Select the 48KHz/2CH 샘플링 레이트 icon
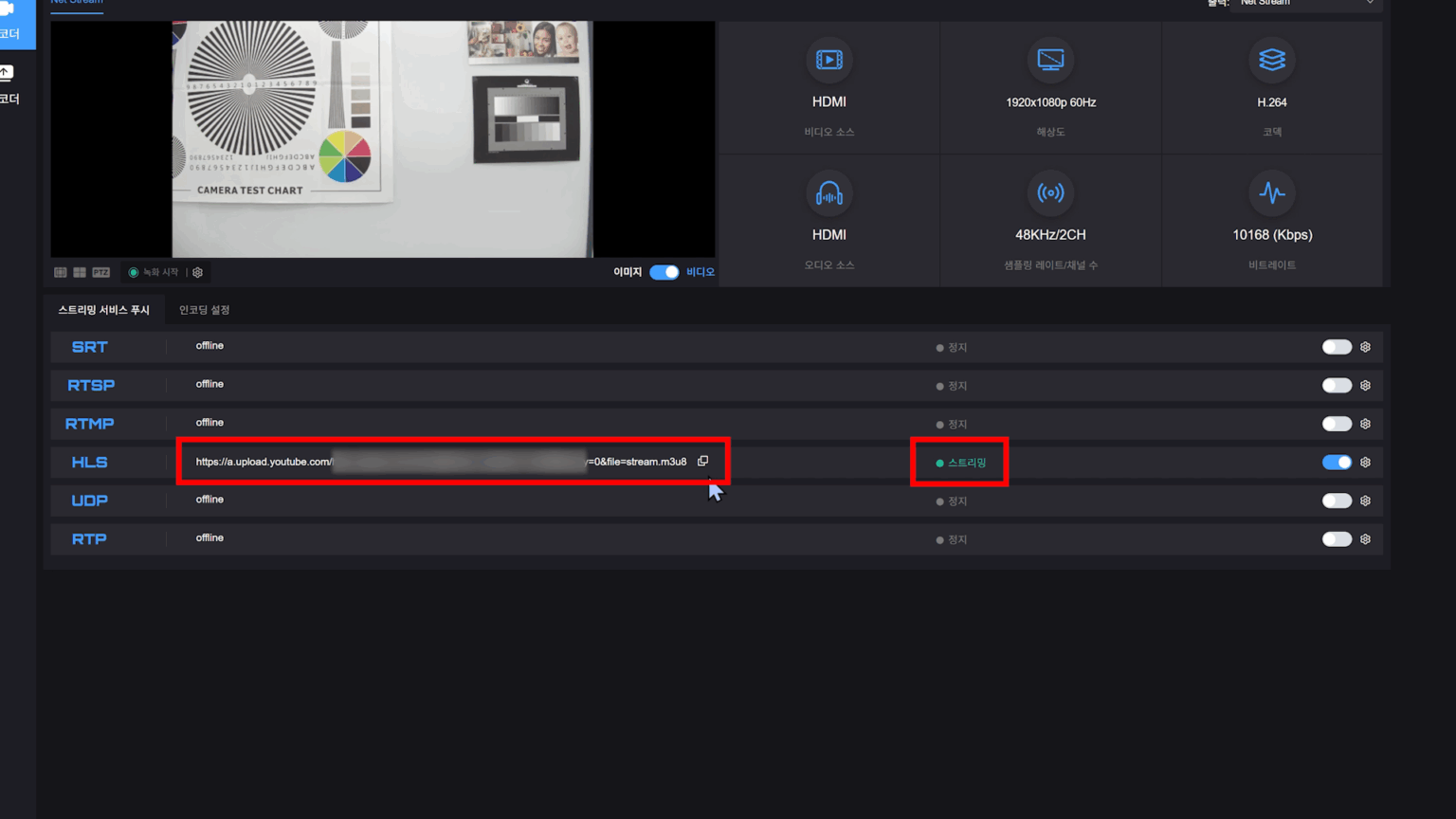 coord(1050,193)
